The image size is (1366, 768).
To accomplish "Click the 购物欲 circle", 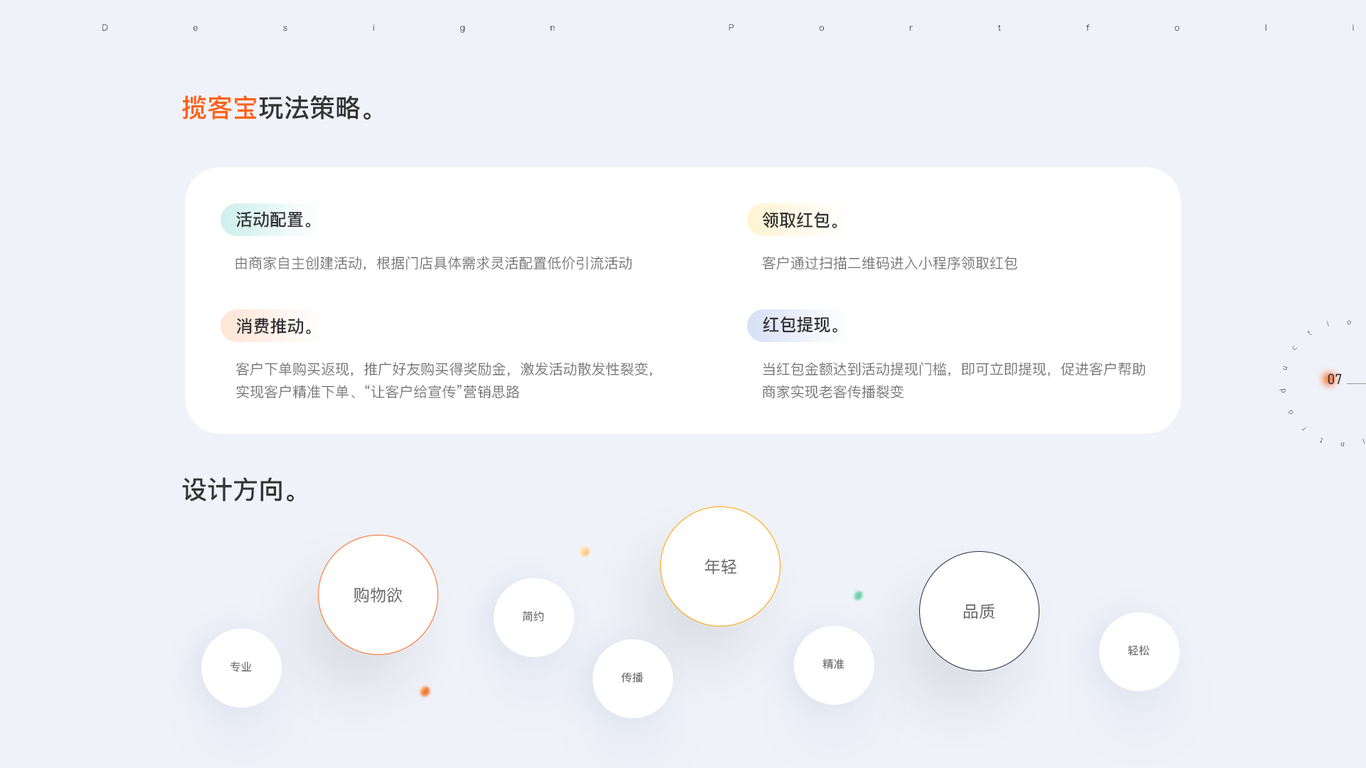I will [x=378, y=595].
